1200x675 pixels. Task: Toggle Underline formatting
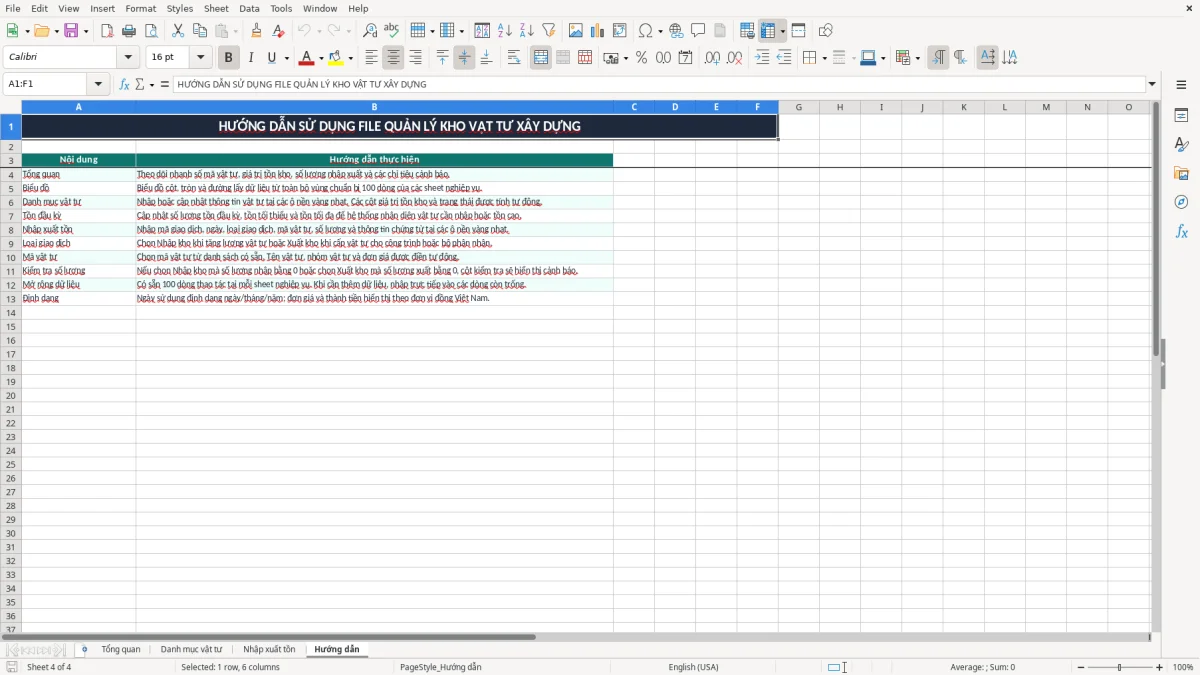coord(271,58)
